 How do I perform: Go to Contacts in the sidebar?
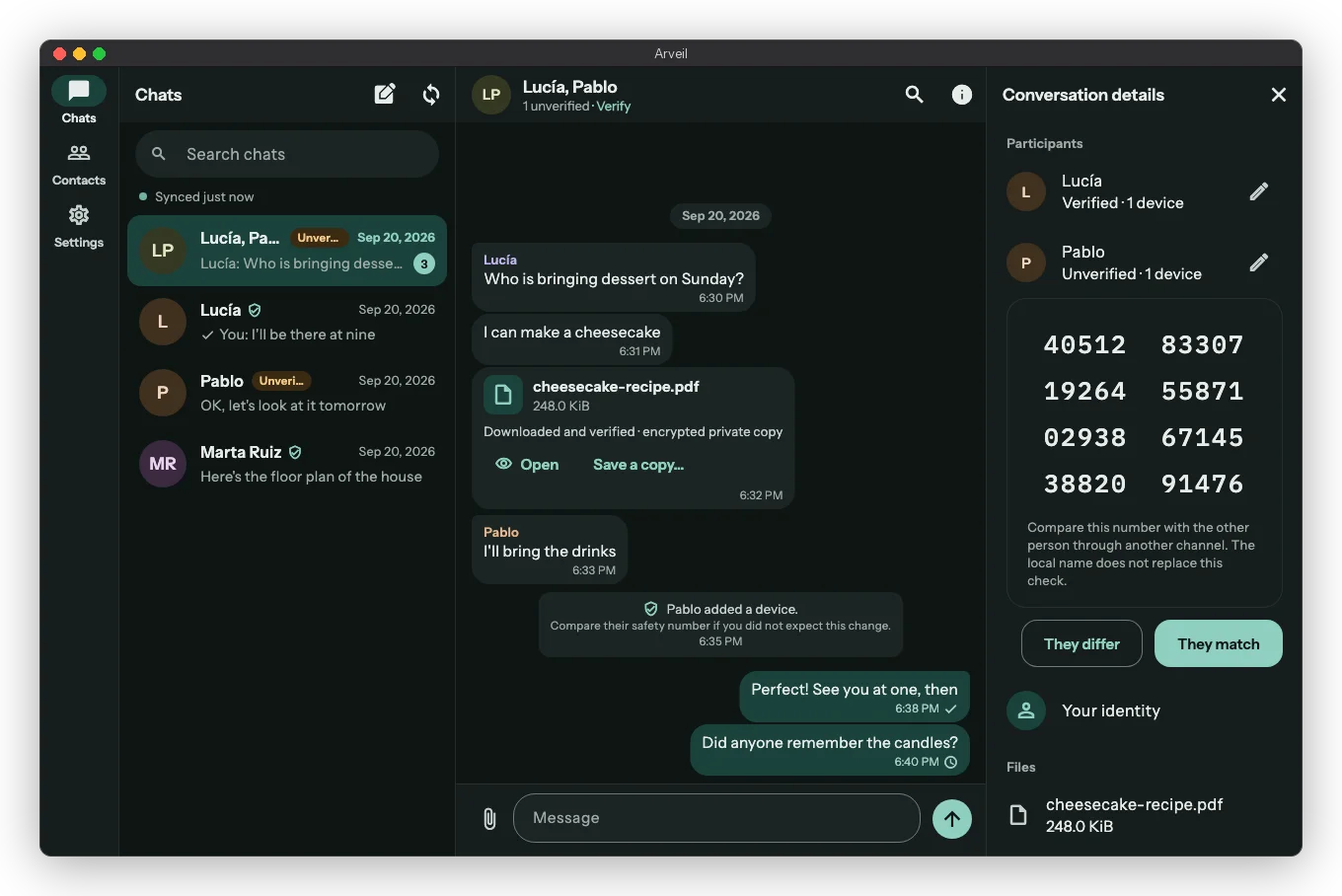79,165
